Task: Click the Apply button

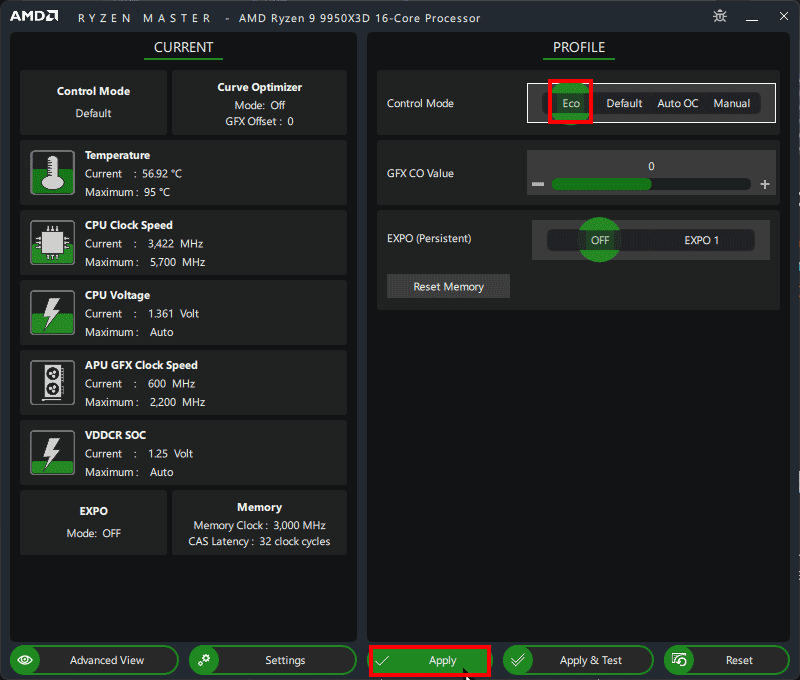Action: 430,660
